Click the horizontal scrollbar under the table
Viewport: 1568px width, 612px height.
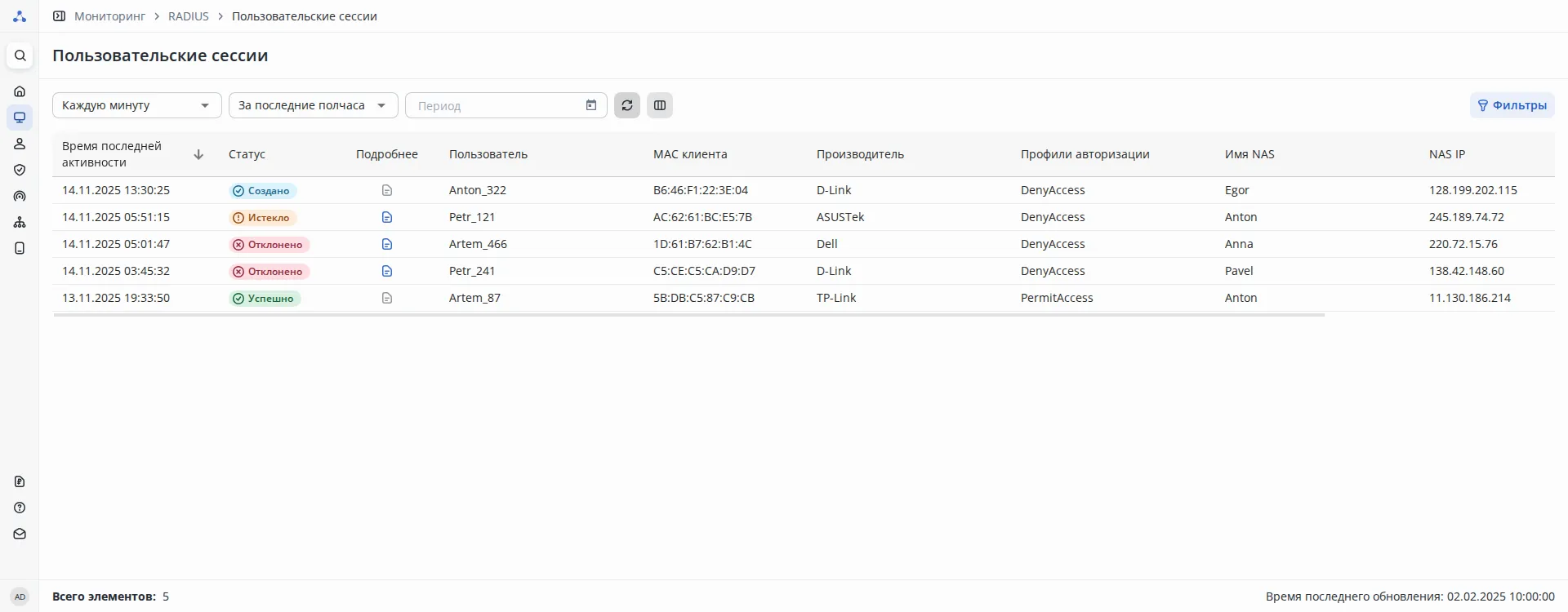tap(688, 315)
